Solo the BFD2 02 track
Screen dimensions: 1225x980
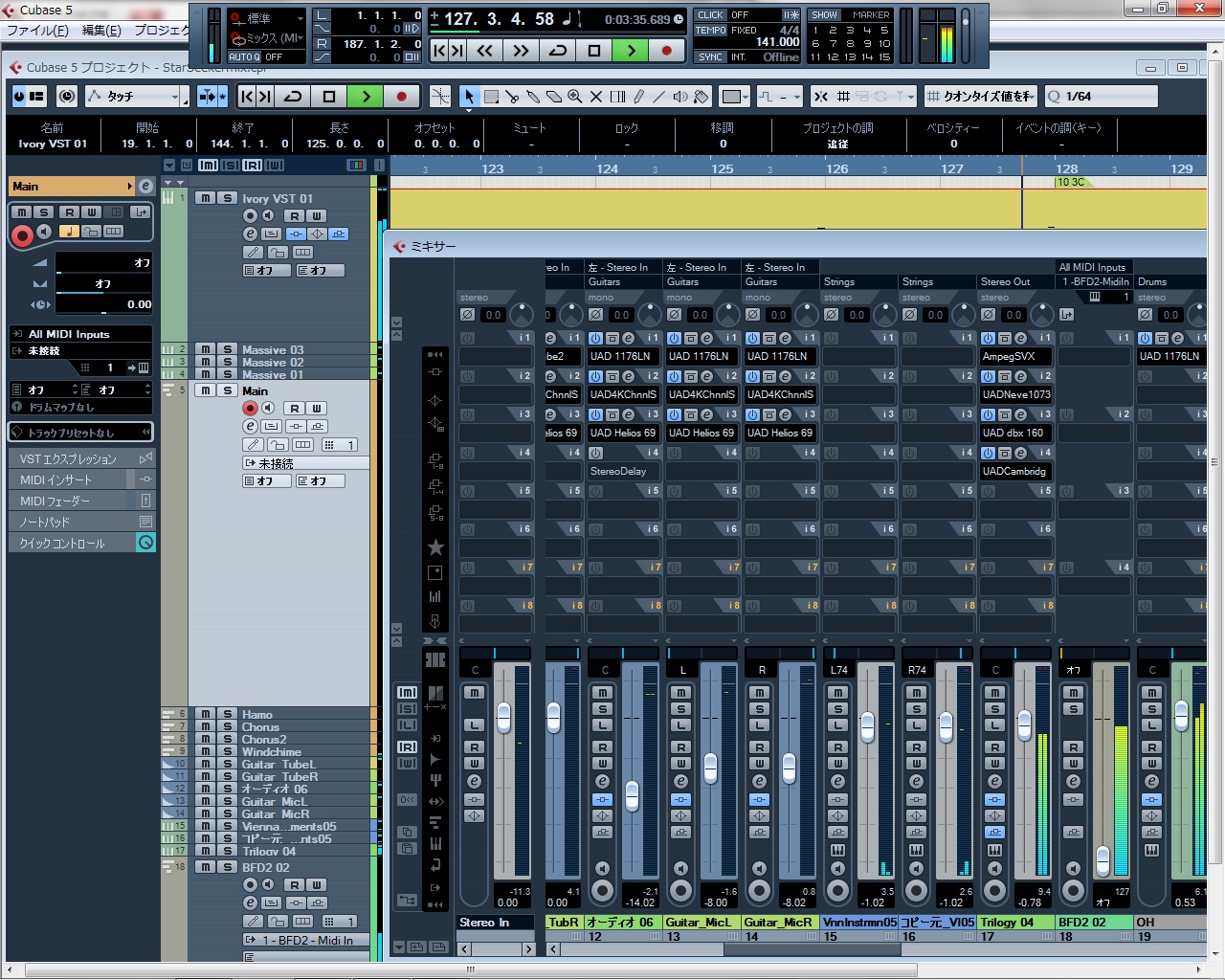pyautogui.click(x=228, y=867)
